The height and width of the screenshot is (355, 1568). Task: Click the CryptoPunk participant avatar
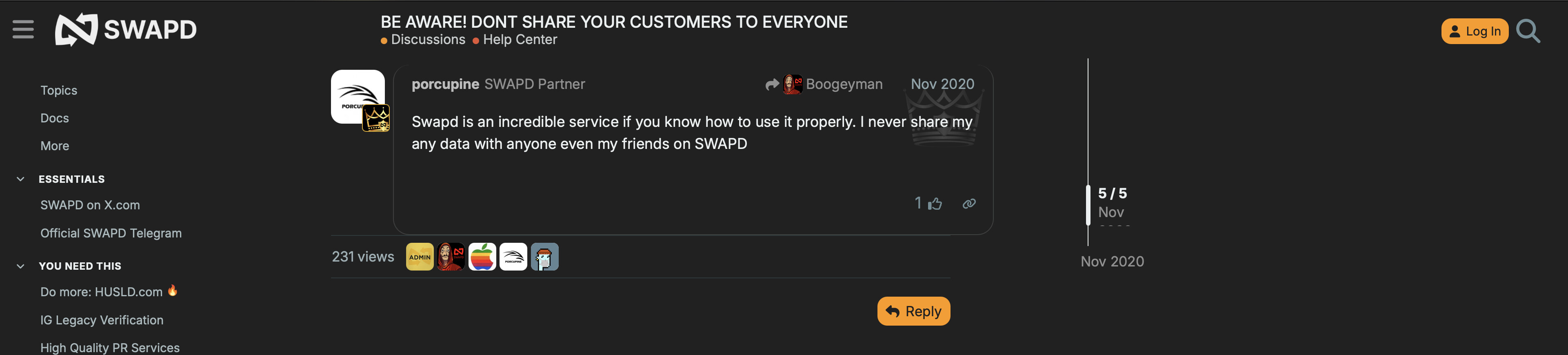(x=544, y=257)
